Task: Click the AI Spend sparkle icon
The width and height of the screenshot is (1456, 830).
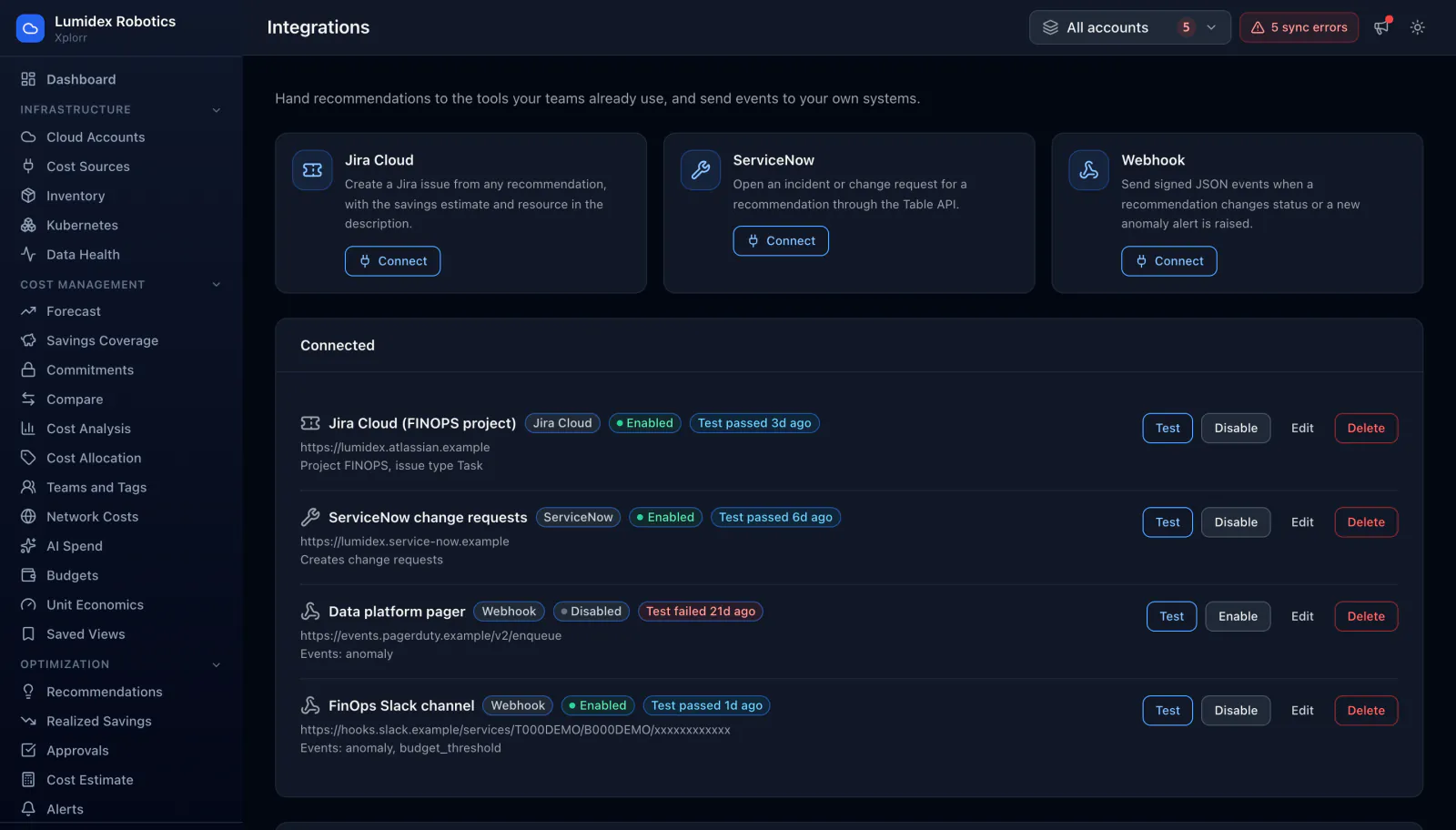Action: (28, 546)
